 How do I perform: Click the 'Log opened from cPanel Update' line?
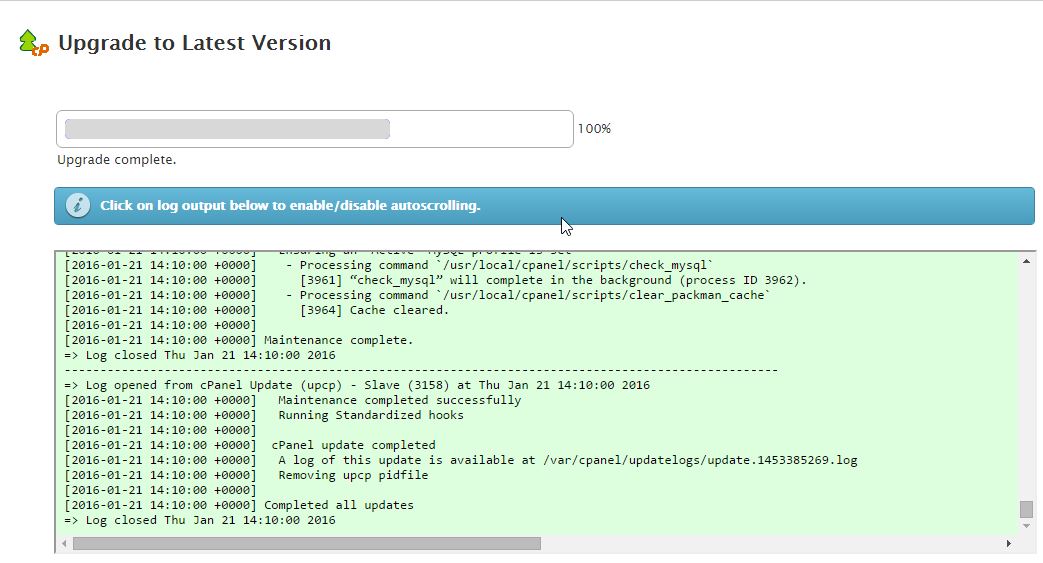click(357, 385)
